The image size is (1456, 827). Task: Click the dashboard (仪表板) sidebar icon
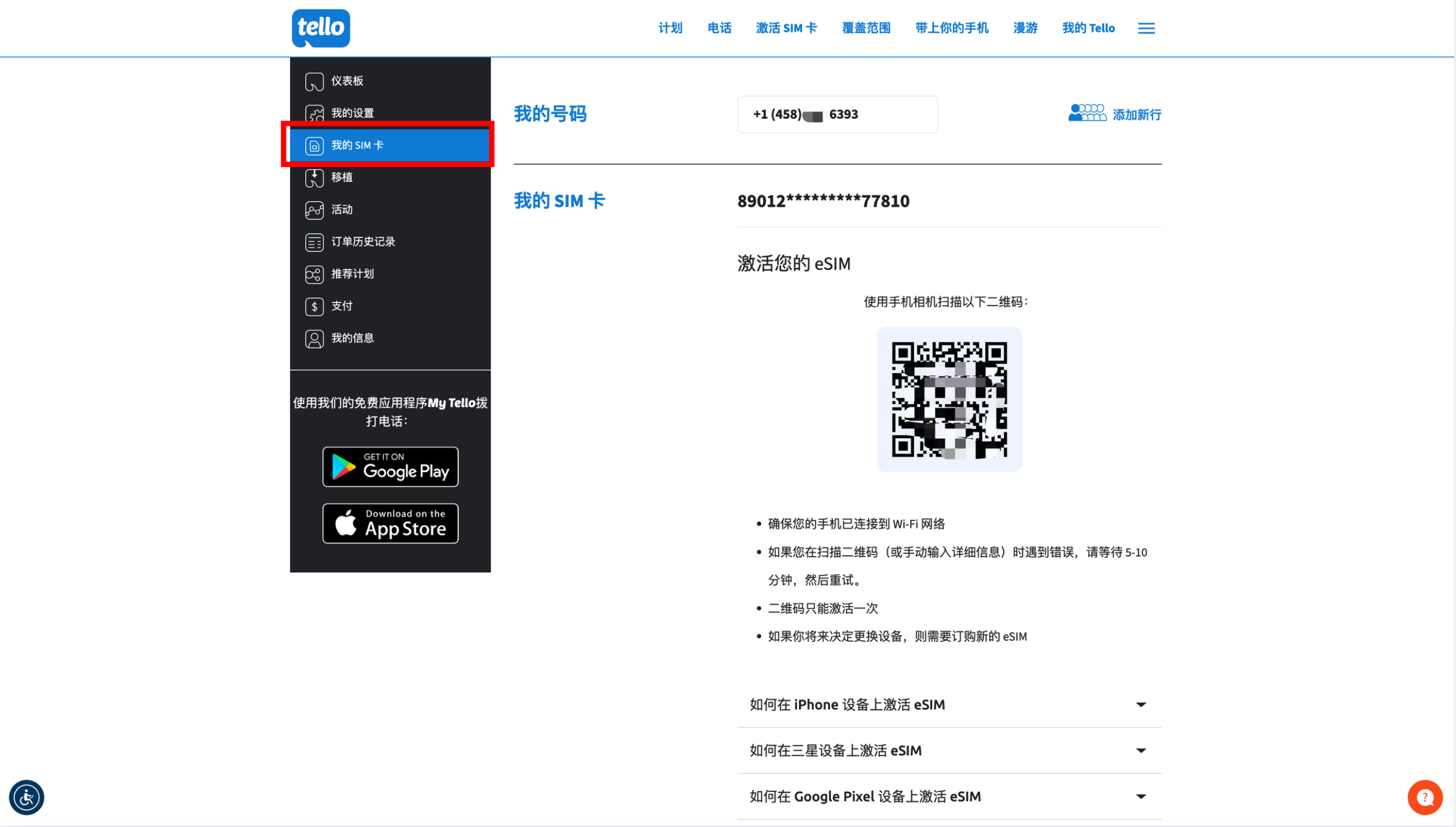tap(314, 81)
